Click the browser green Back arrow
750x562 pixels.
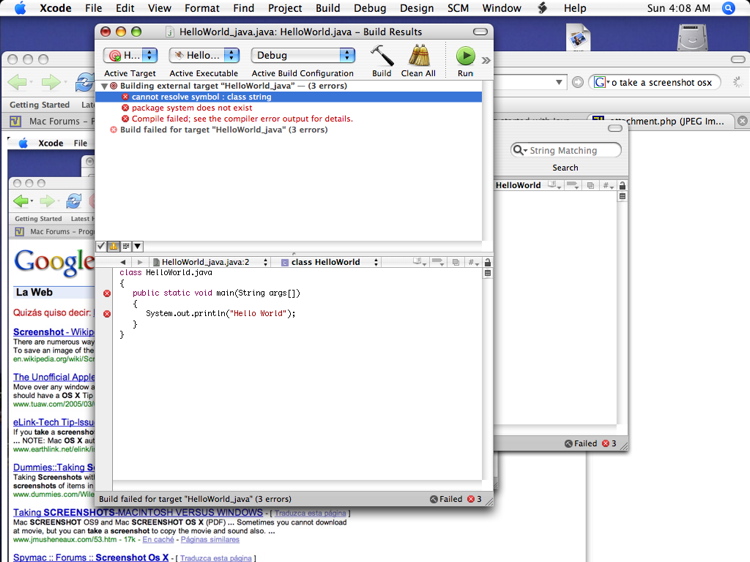pyautogui.click(x=19, y=82)
